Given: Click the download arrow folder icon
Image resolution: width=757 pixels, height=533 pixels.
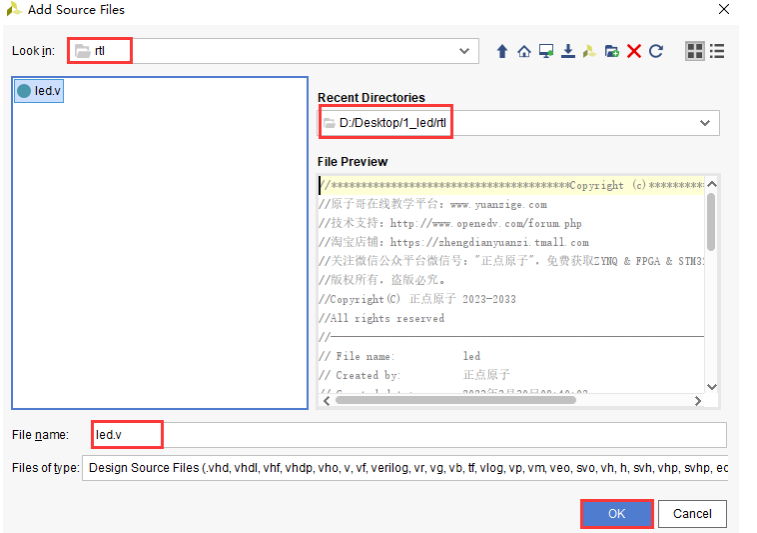Looking at the screenshot, I should 568,51.
